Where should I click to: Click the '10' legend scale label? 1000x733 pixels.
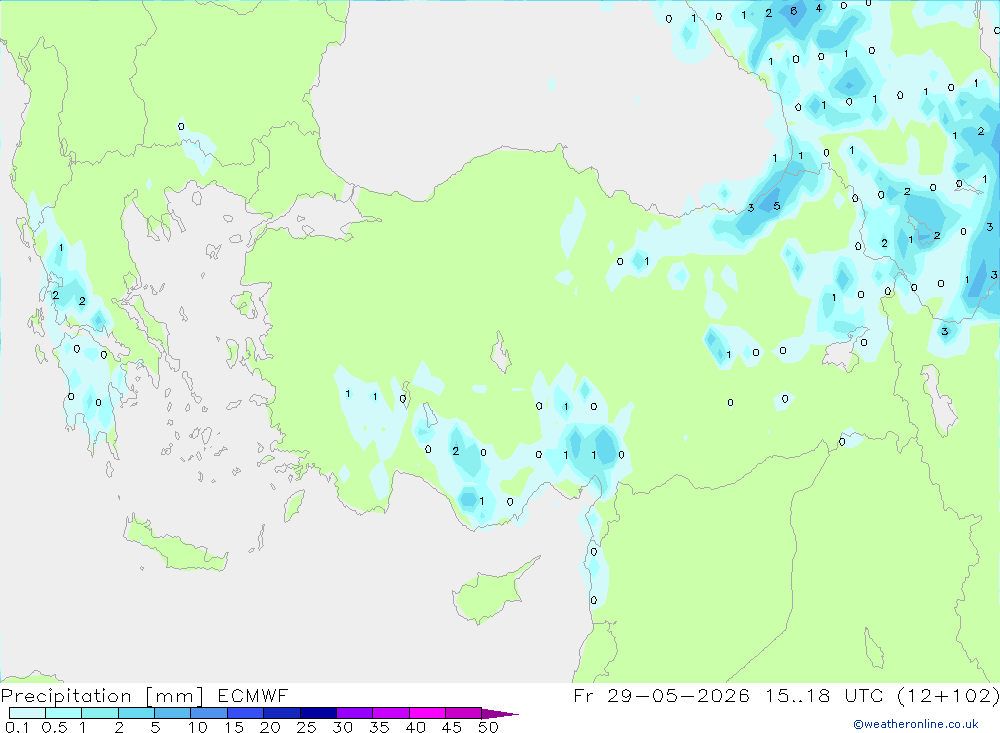(198, 727)
